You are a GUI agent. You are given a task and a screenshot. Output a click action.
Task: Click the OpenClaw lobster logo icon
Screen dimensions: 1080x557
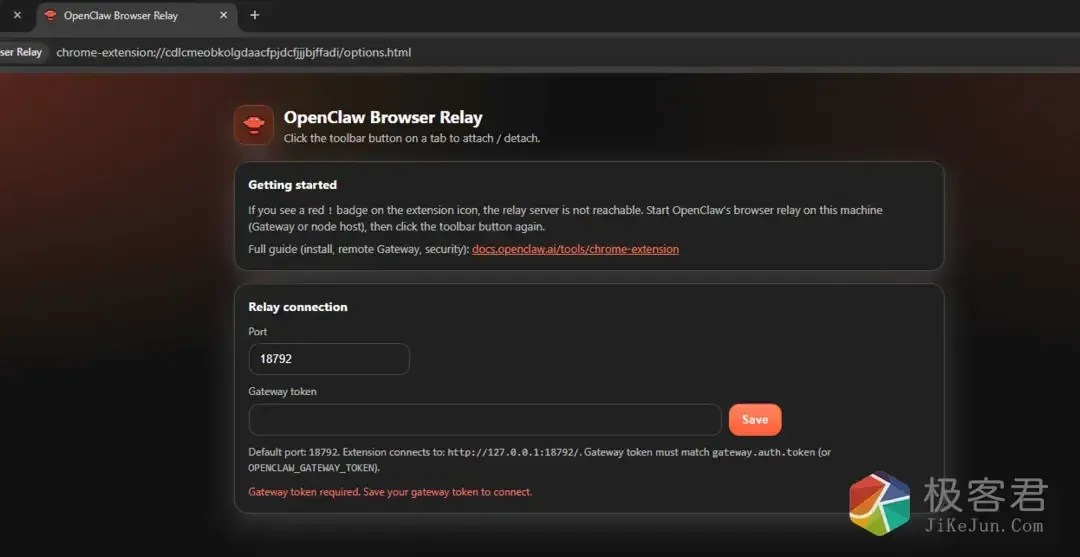click(x=254, y=125)
